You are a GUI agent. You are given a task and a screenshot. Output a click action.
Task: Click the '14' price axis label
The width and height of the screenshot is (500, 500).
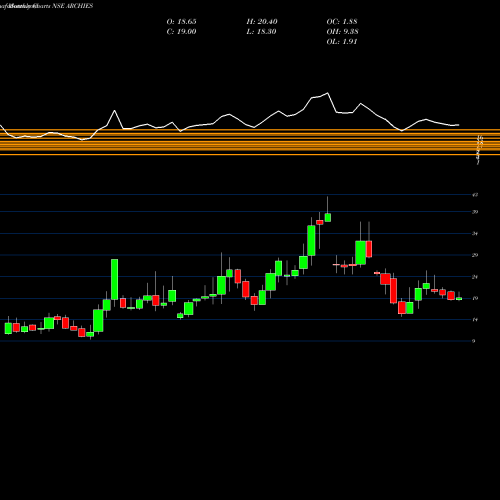tap(475, 320)
